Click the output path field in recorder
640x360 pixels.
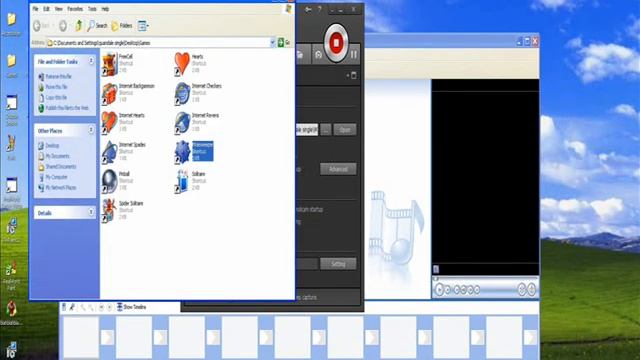[307, 130]
